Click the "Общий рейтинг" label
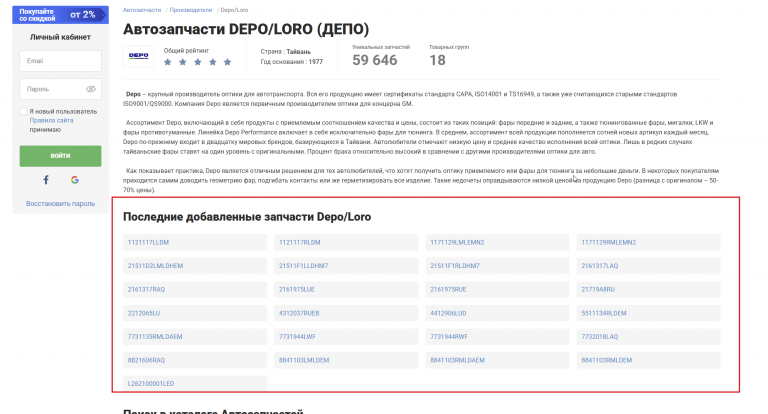This screenshot has width=768, height=414. pyautogui.click(x=186, y=50)
